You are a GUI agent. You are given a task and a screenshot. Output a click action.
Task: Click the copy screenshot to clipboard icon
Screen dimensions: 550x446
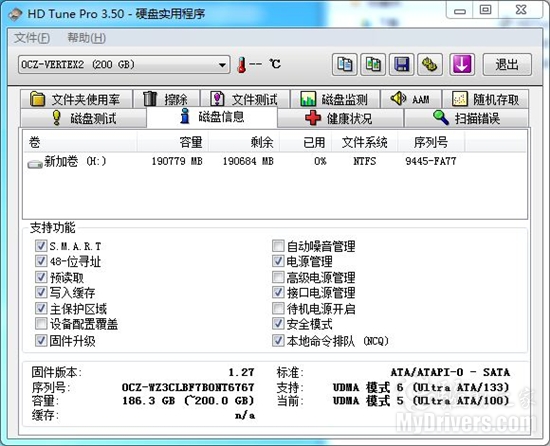pyautogui.click(x=373, y=65)
